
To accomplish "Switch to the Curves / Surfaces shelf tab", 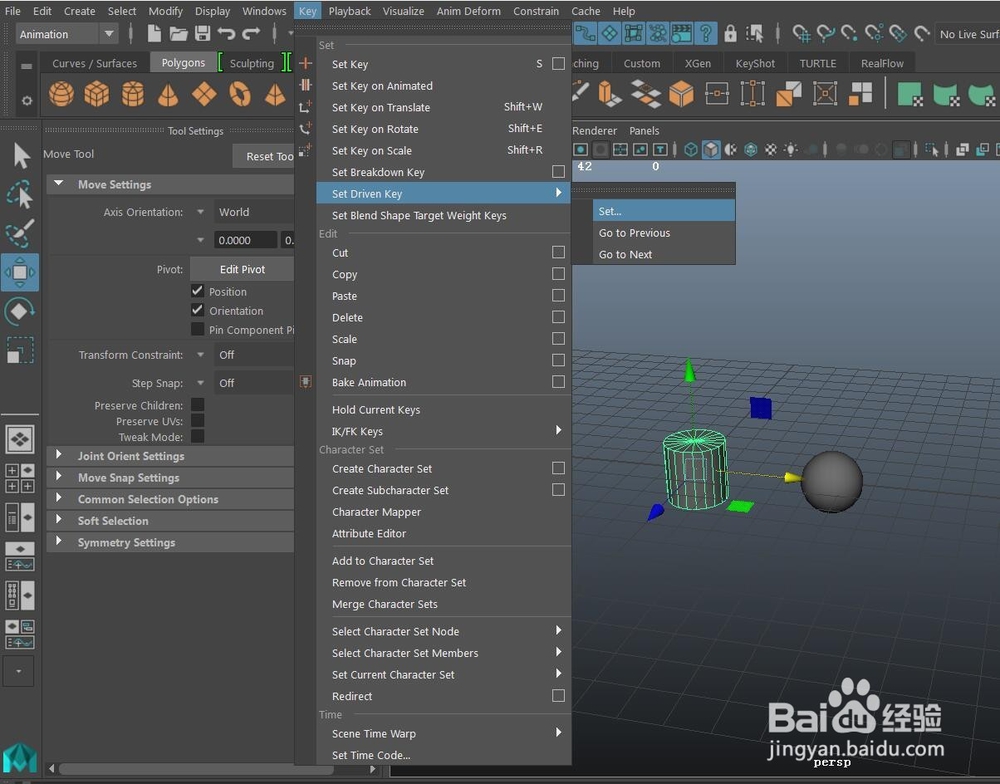I will tap(94, 63).
